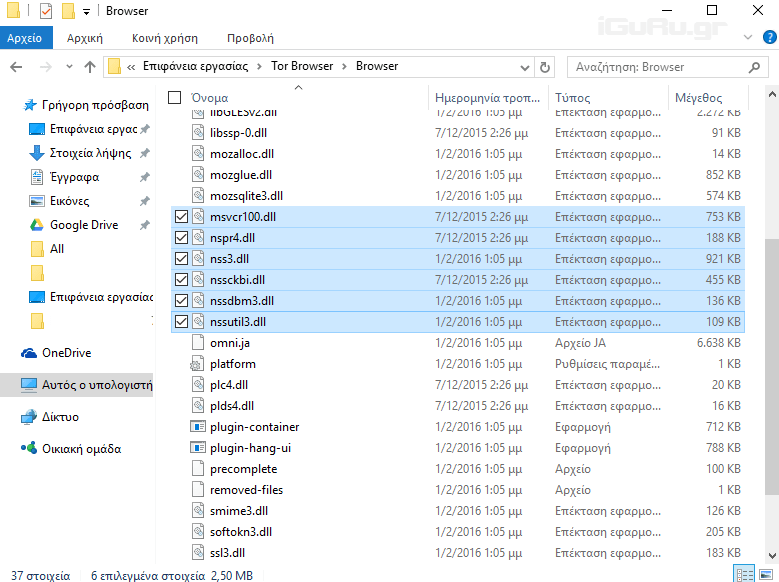Click the Documents icon in sidebar
This screenshot has height=582, width=779.
point(37,177)
